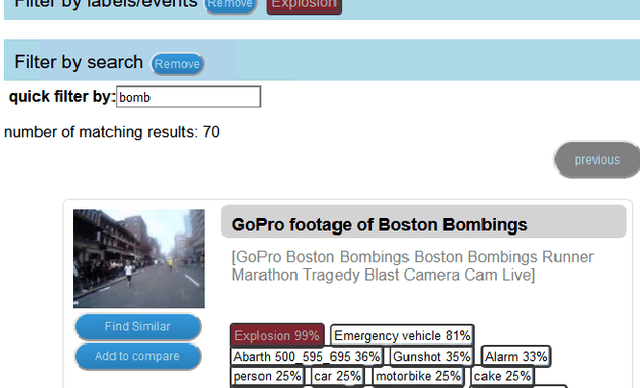Screen dimensions: 640x388
Task: Select the Abarth 500_595_695 36% tag
Action: (307, 357)
